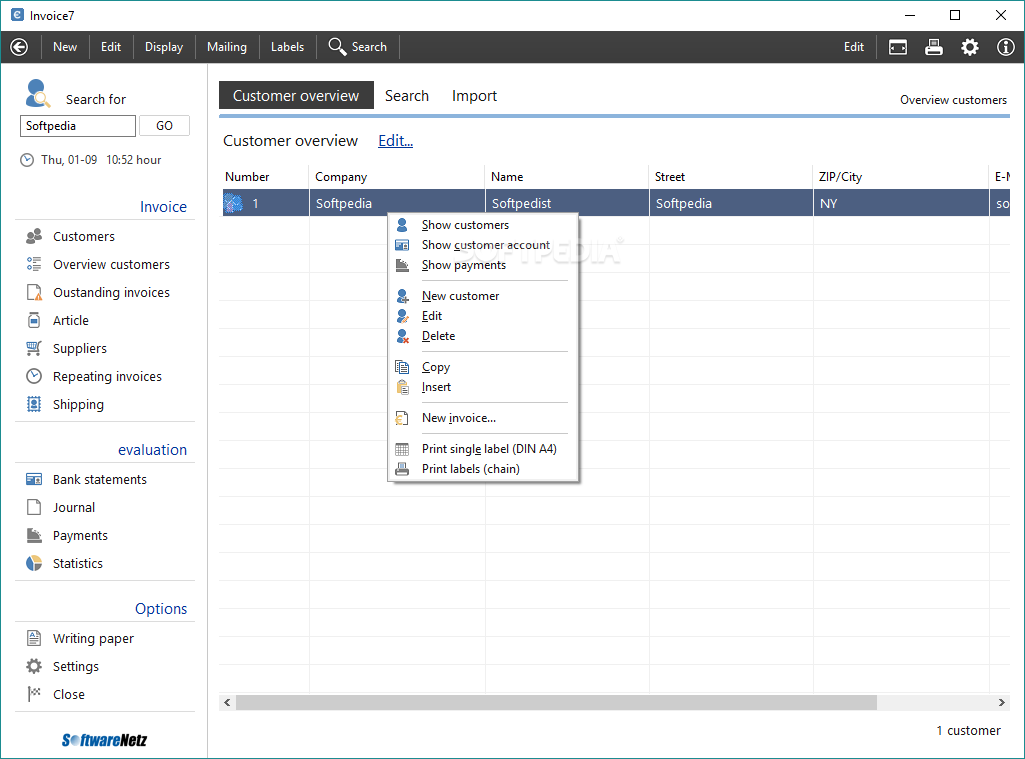Click the Journal page icon

click(x=34, y=507)
